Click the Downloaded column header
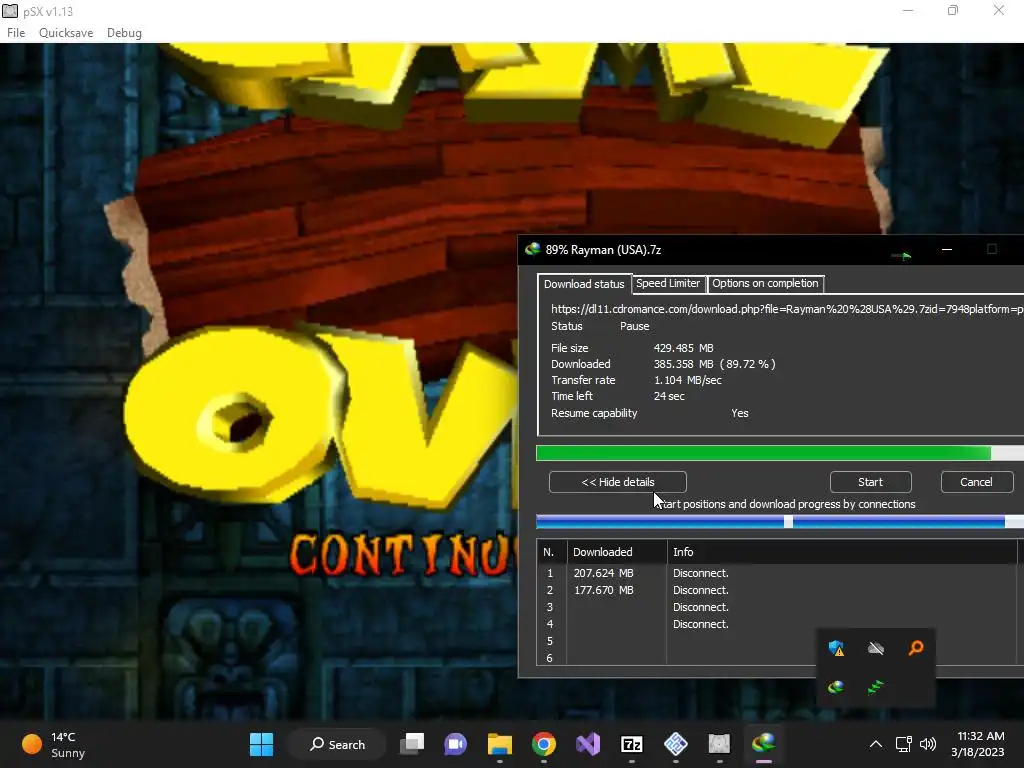 616,552
